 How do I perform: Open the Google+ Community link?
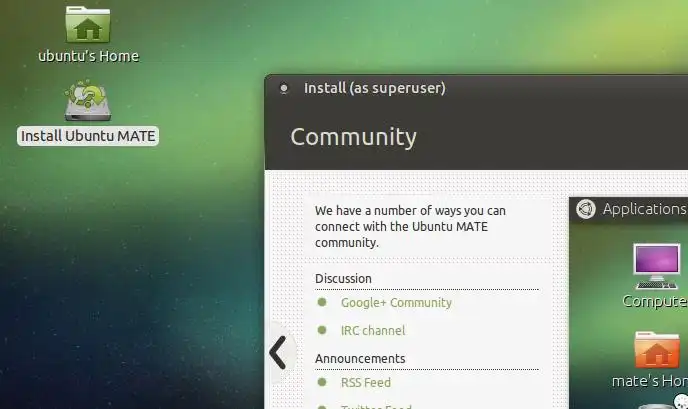[x=396, y=303]
